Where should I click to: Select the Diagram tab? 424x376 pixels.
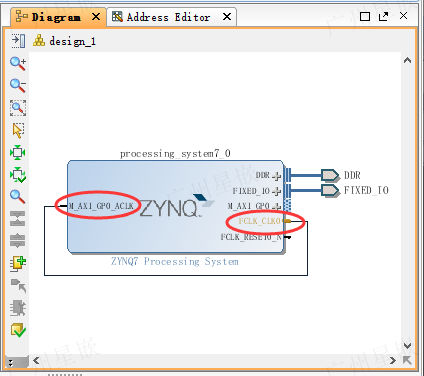56,17
